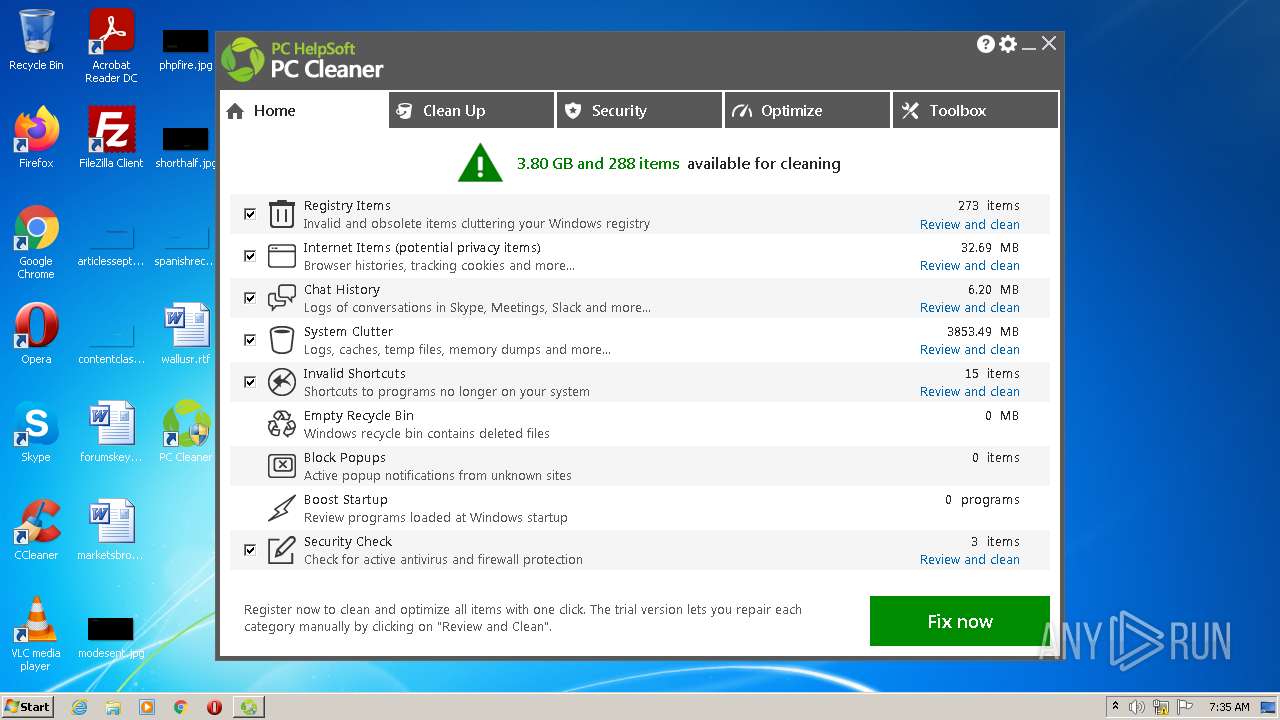Click the Security Check pencil icon

click(282, 550)
